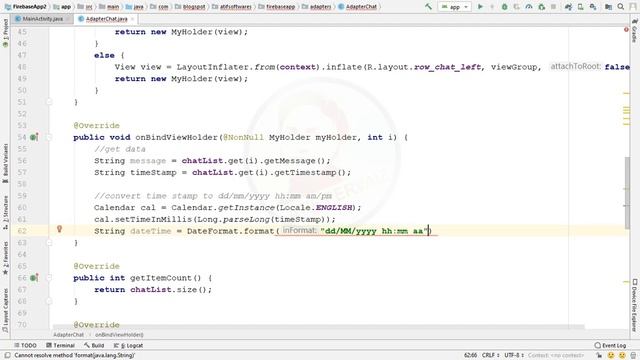Open the Terminal tool window
Viewport: 640px width, 360px height.
[x=60, y=345]
